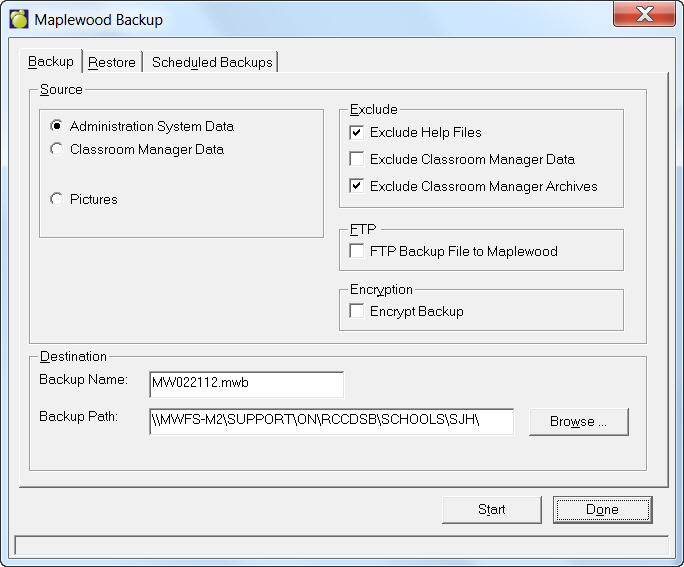Open the Restore tab
Viewport: 684px width, 567px height.
tap(112, 62)
